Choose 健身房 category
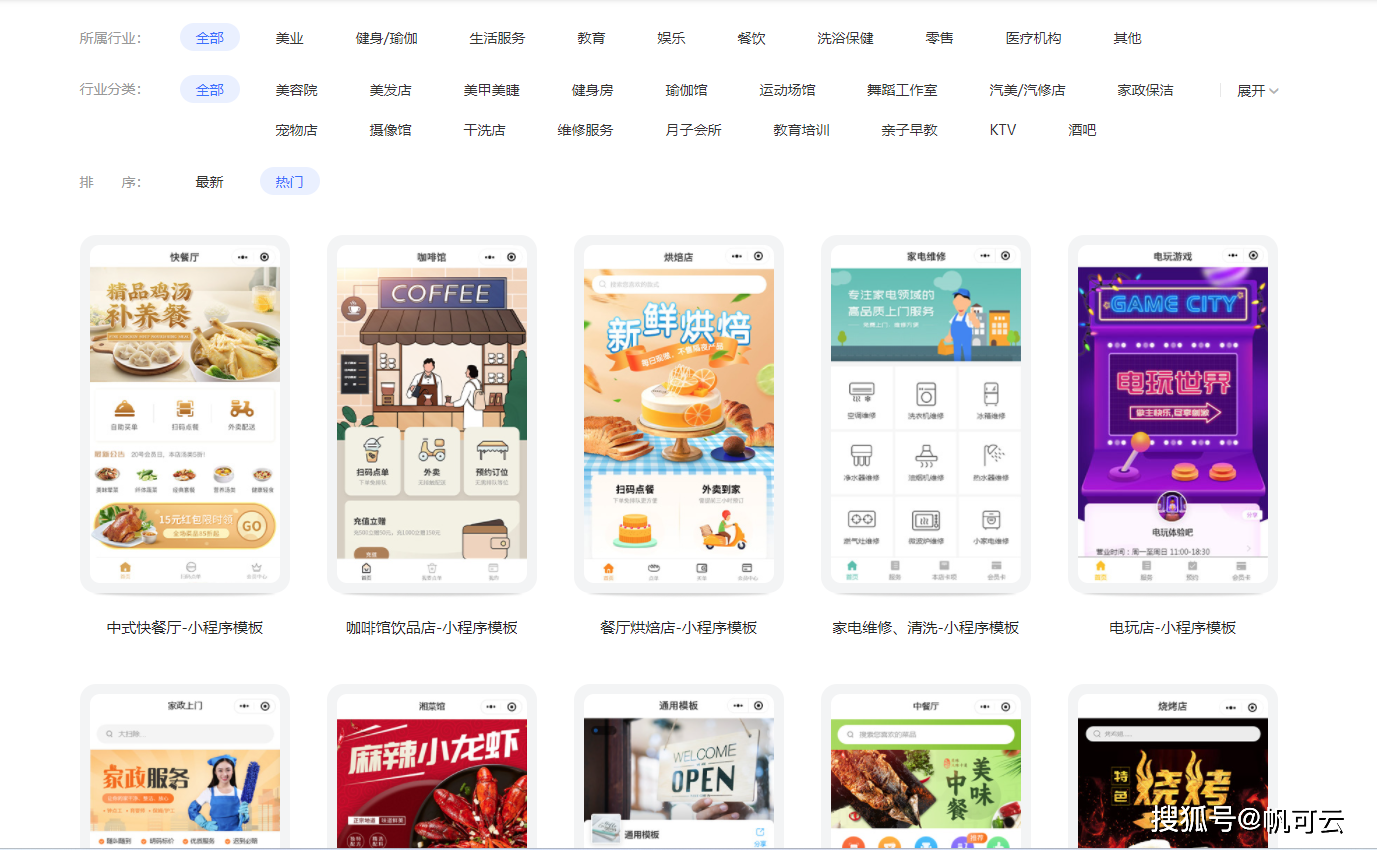Screen dimensions: 1377x850 [x=592, y=90]
